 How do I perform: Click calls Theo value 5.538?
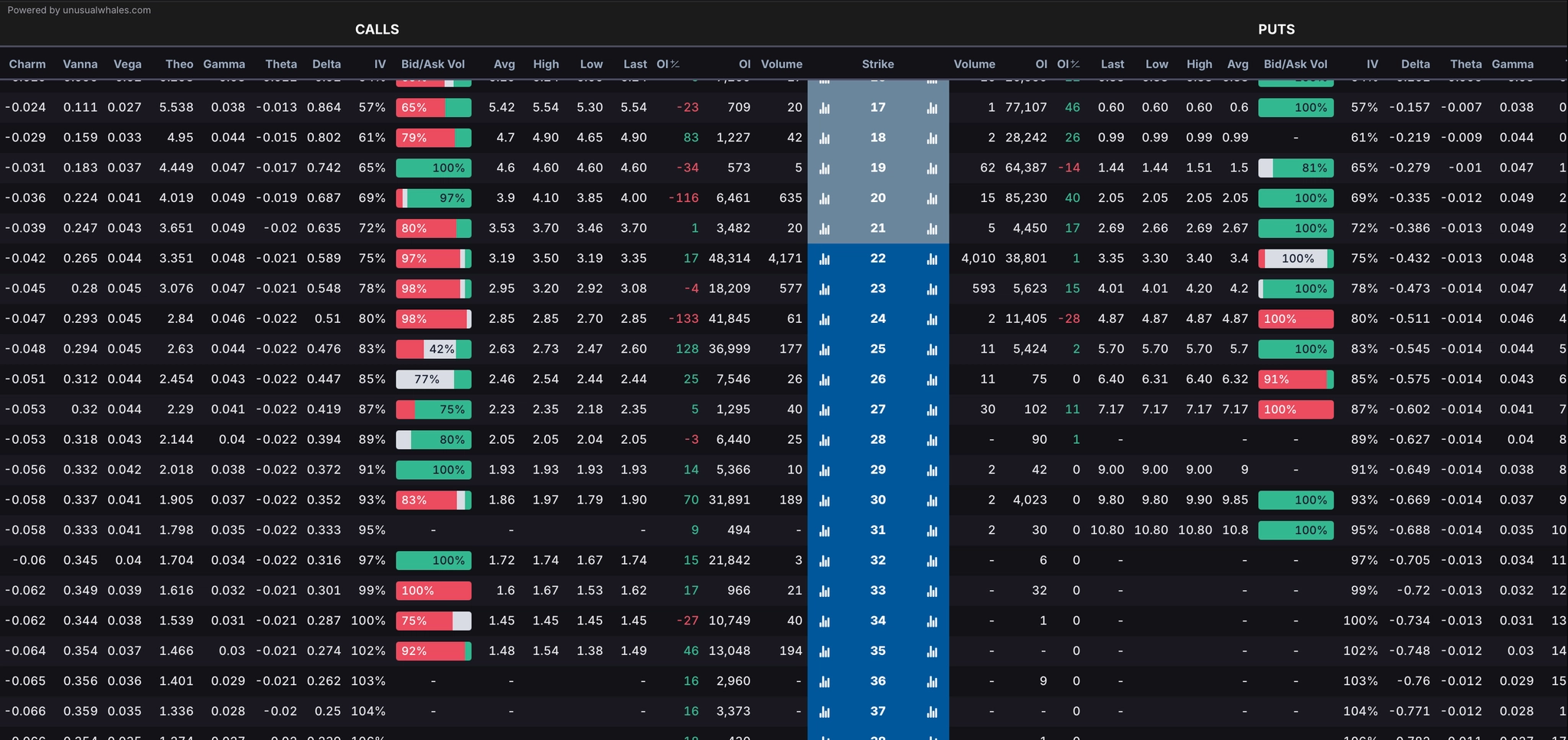(x=176, y=107)
